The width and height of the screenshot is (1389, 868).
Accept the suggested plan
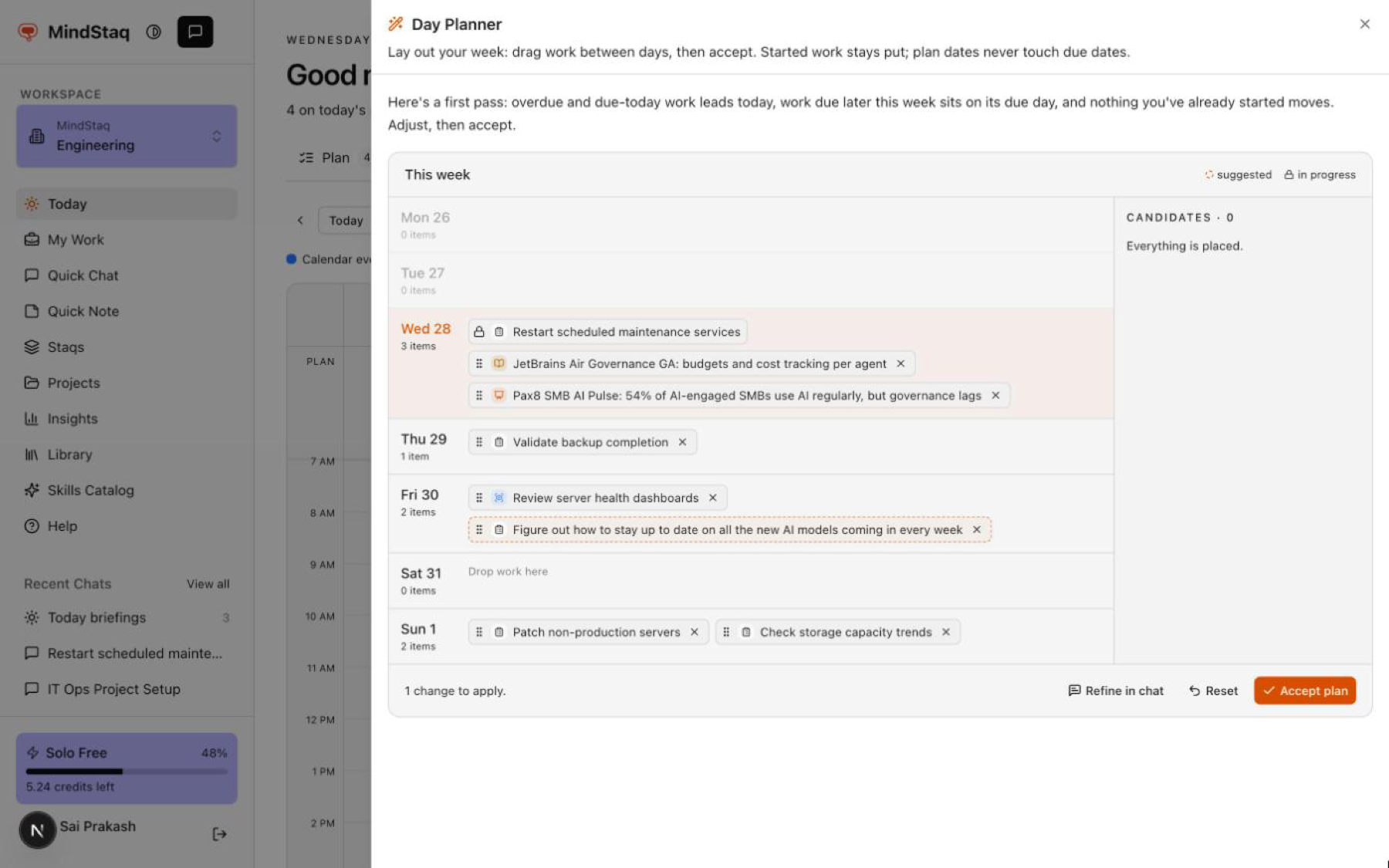click(1305, 691)
